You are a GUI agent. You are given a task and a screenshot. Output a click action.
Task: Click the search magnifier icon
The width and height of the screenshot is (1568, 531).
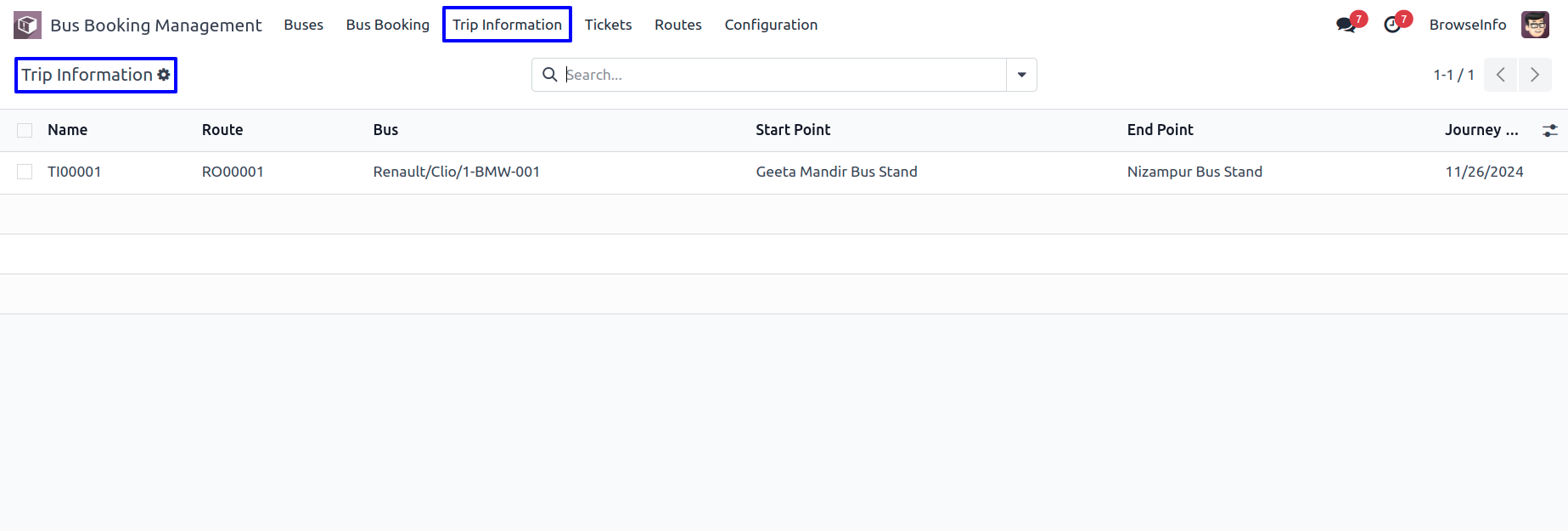pyautogui.click(x=550, y=75)
